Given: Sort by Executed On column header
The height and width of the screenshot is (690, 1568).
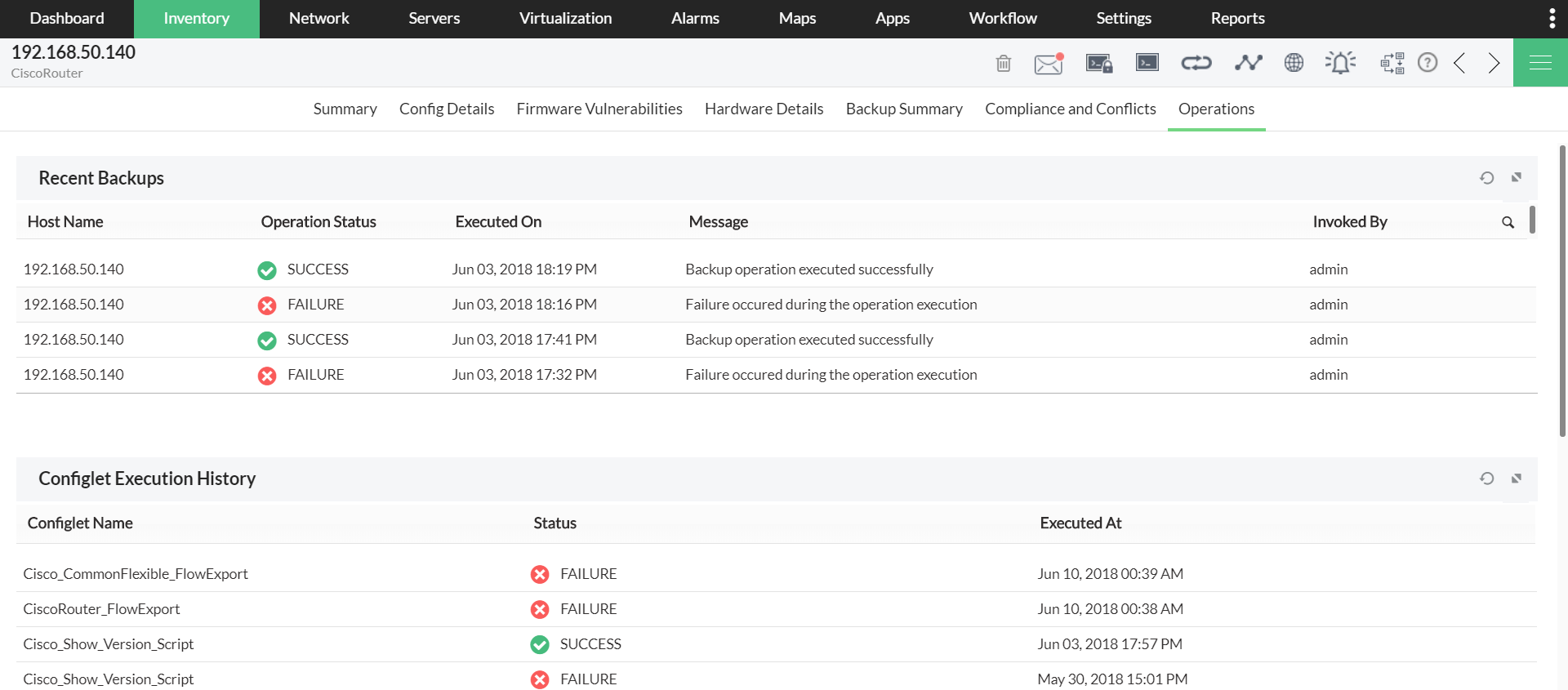Looking at the screenshot, I should [x=498, y=221].
